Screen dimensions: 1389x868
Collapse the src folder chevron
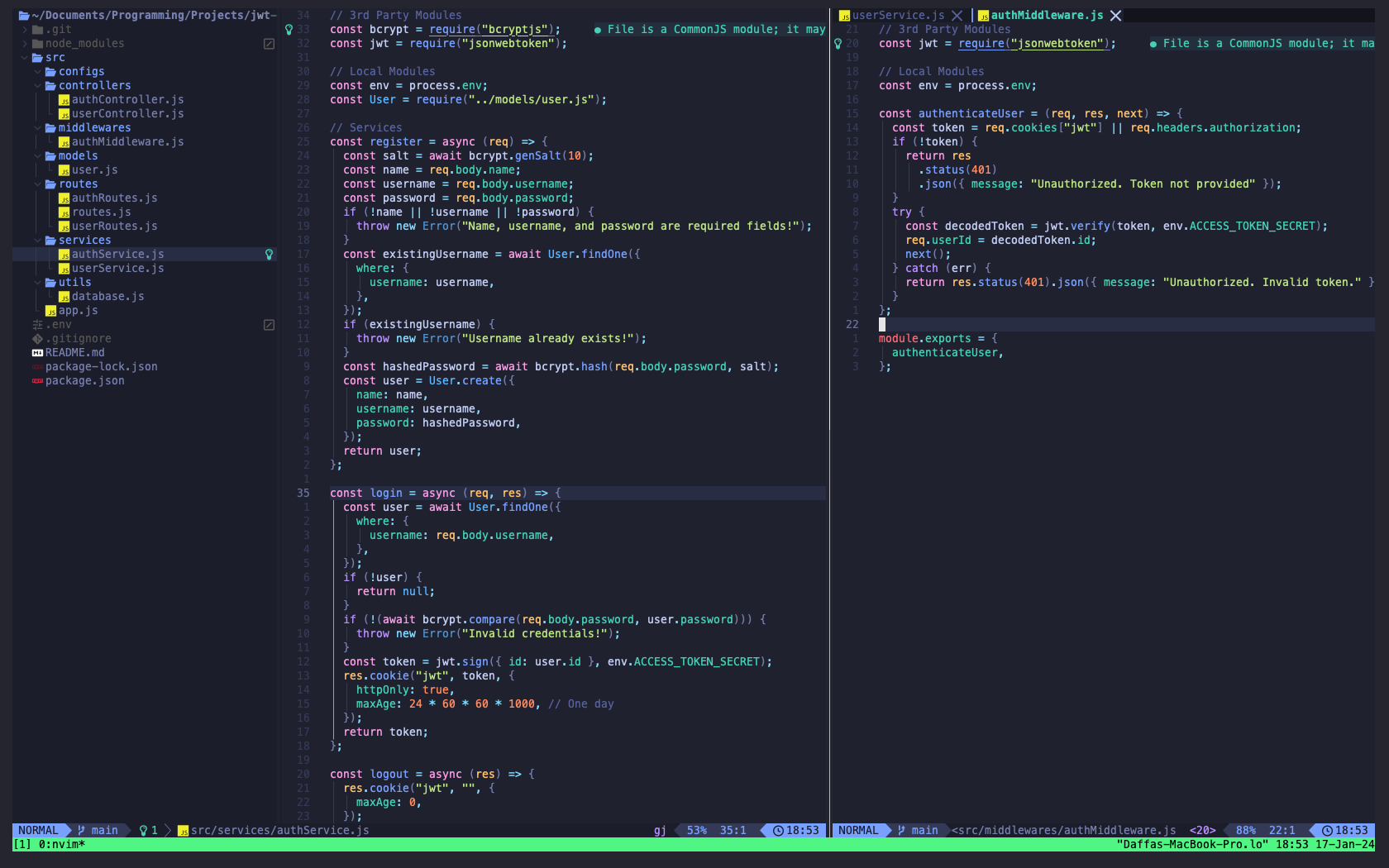[25, 58]
